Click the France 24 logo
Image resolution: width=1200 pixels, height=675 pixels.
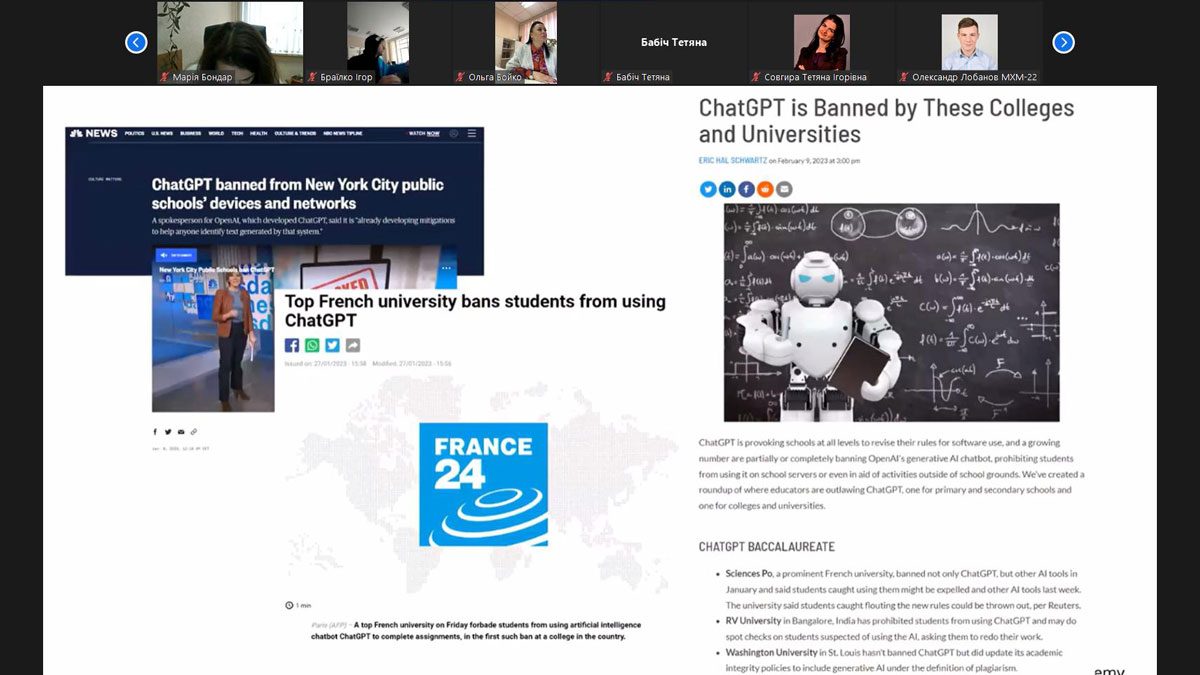point(483,484)
